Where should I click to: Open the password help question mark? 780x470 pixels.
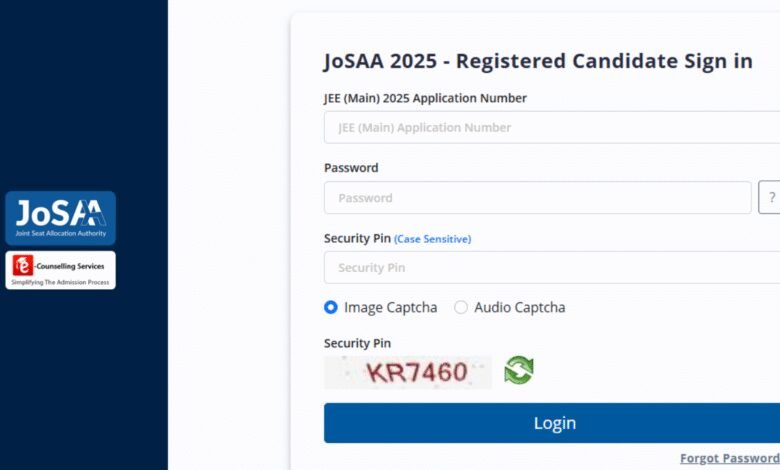tap(770, 197)
